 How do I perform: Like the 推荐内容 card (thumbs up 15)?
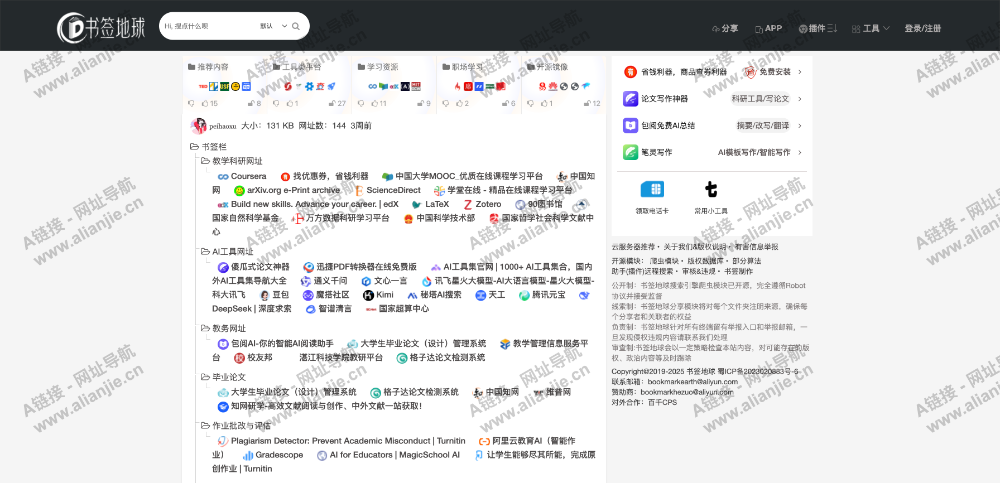(210, 103)
